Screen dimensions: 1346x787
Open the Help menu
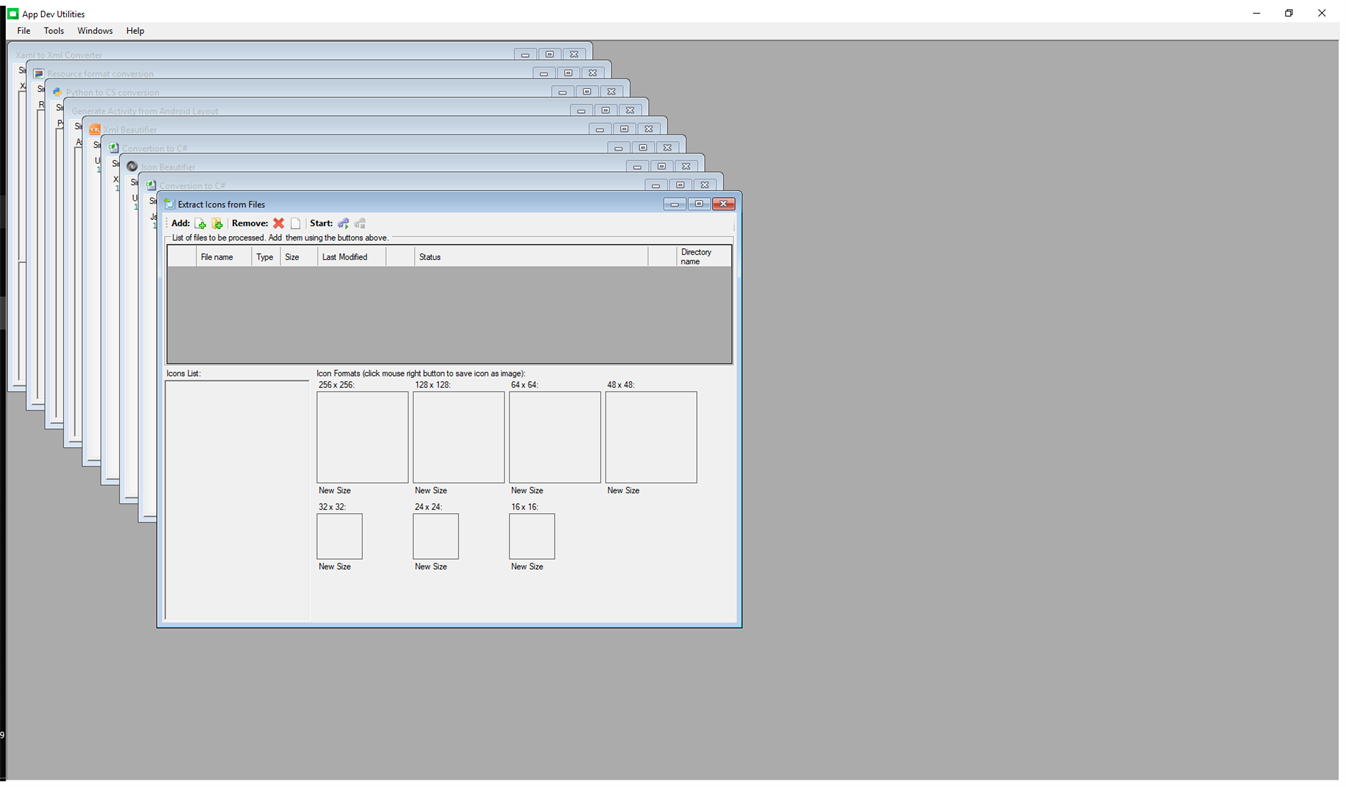(135, 31)
